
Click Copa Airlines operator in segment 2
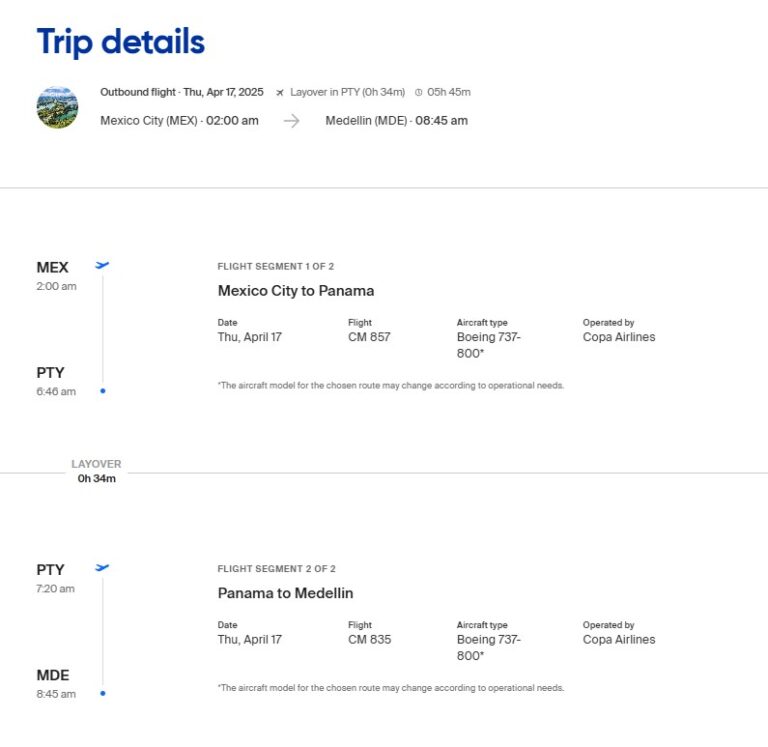click(619, 639)
